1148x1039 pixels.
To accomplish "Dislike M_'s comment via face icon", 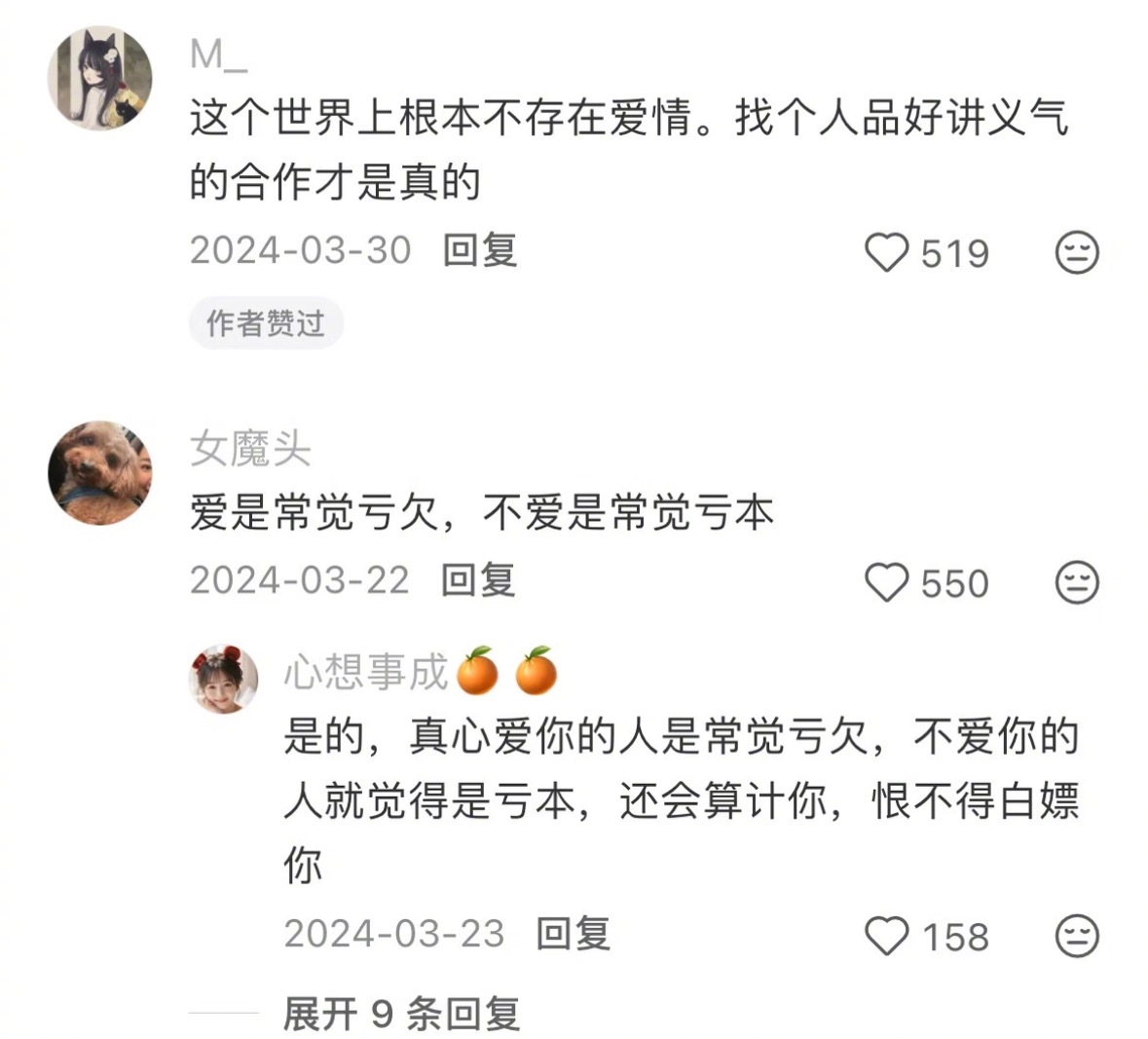I will click(1077, 252).
